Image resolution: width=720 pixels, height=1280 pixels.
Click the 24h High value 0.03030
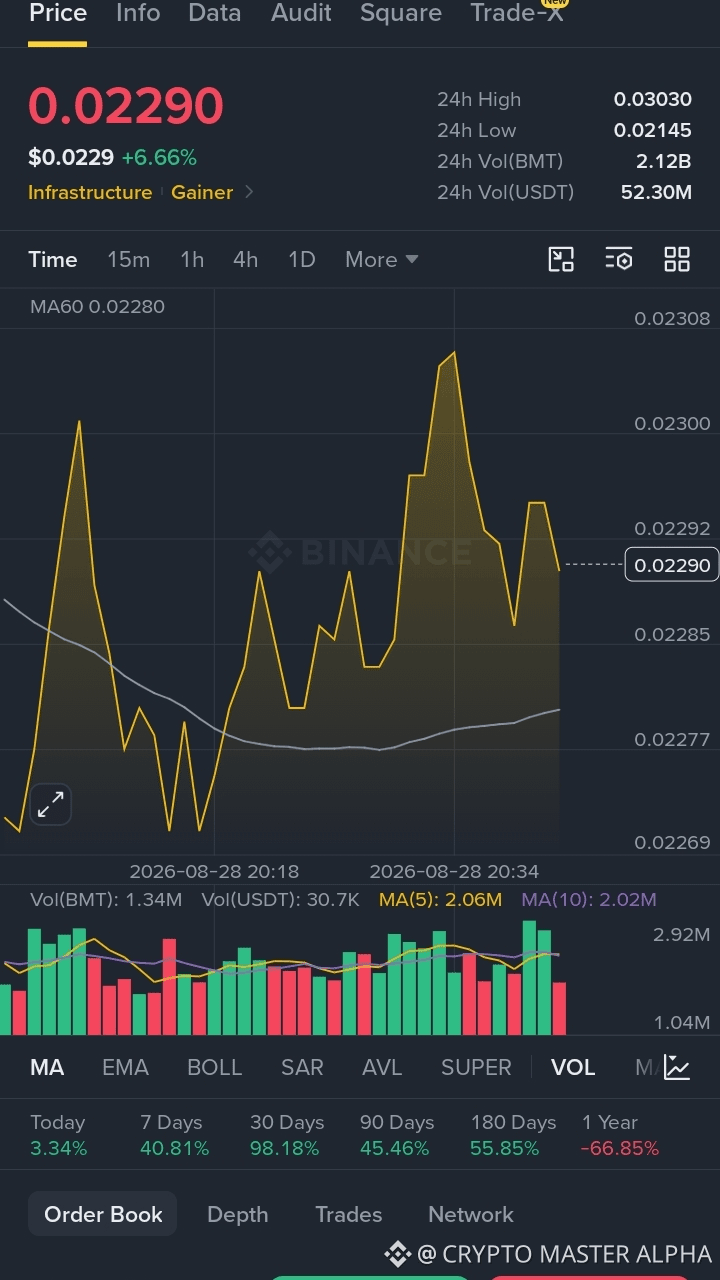point(653,99)
